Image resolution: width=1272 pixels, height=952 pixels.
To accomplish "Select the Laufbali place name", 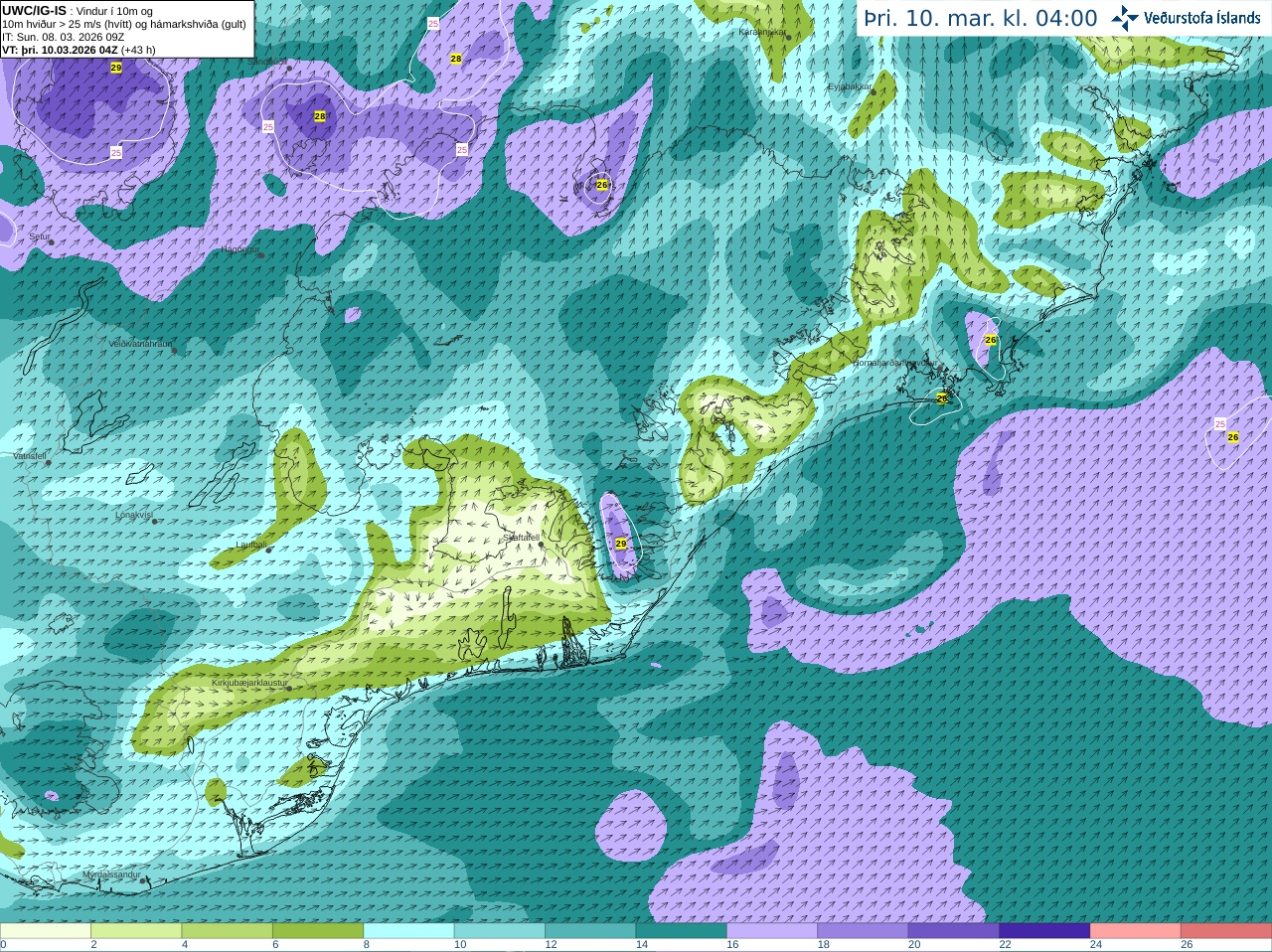I will click(x=251, y=545).
